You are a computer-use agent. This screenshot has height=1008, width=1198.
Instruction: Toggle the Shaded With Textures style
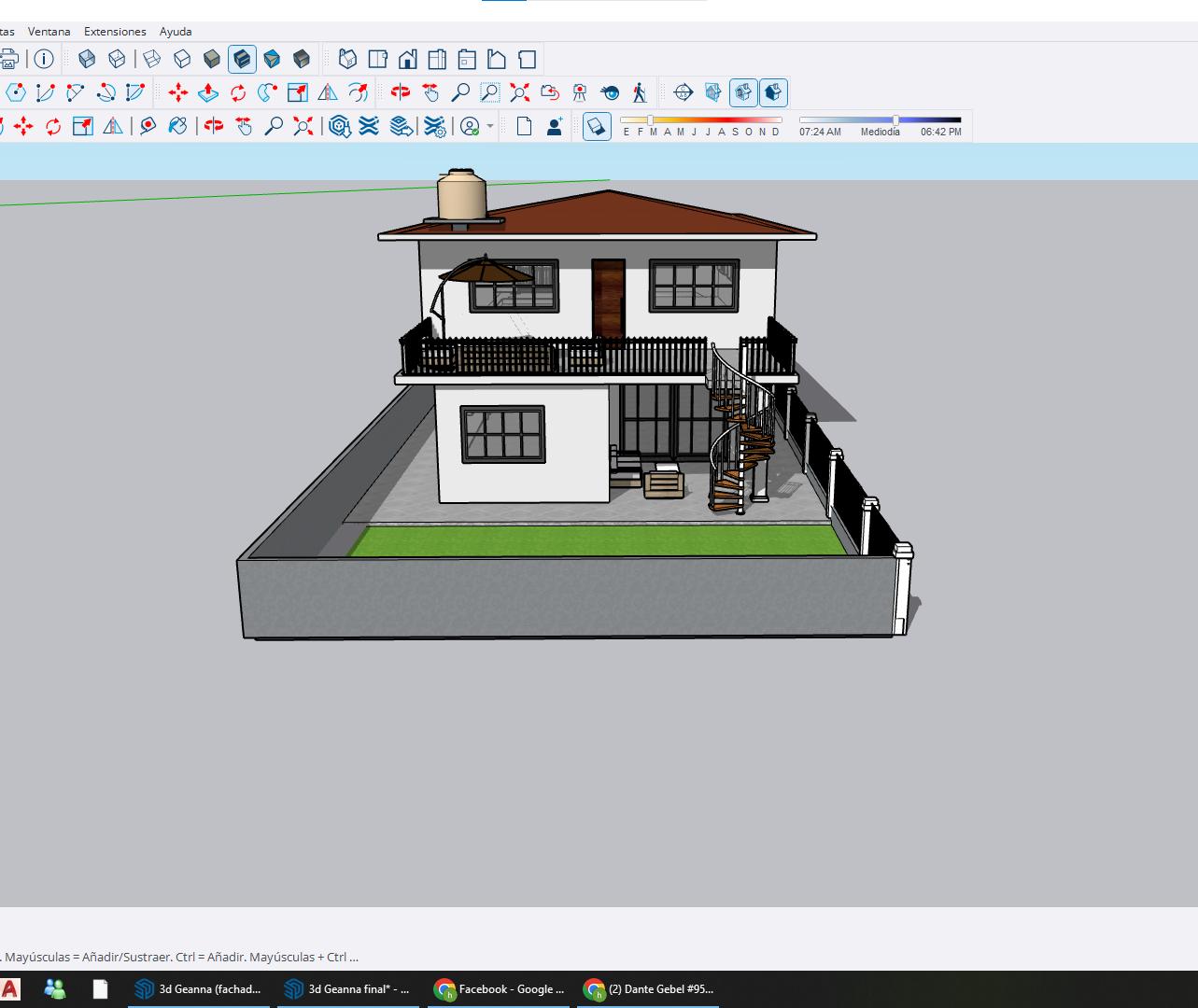click(x=242, y=60)
